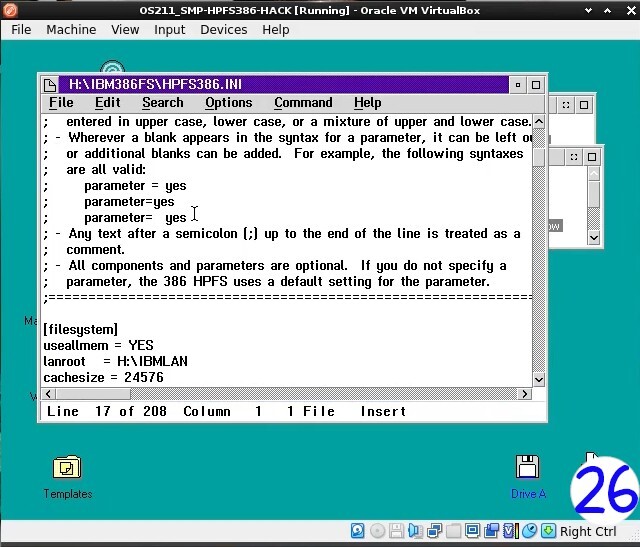This screenshot has width=640, height=547.
Task: Click the shared folders status icon
Action: point(453,531)
